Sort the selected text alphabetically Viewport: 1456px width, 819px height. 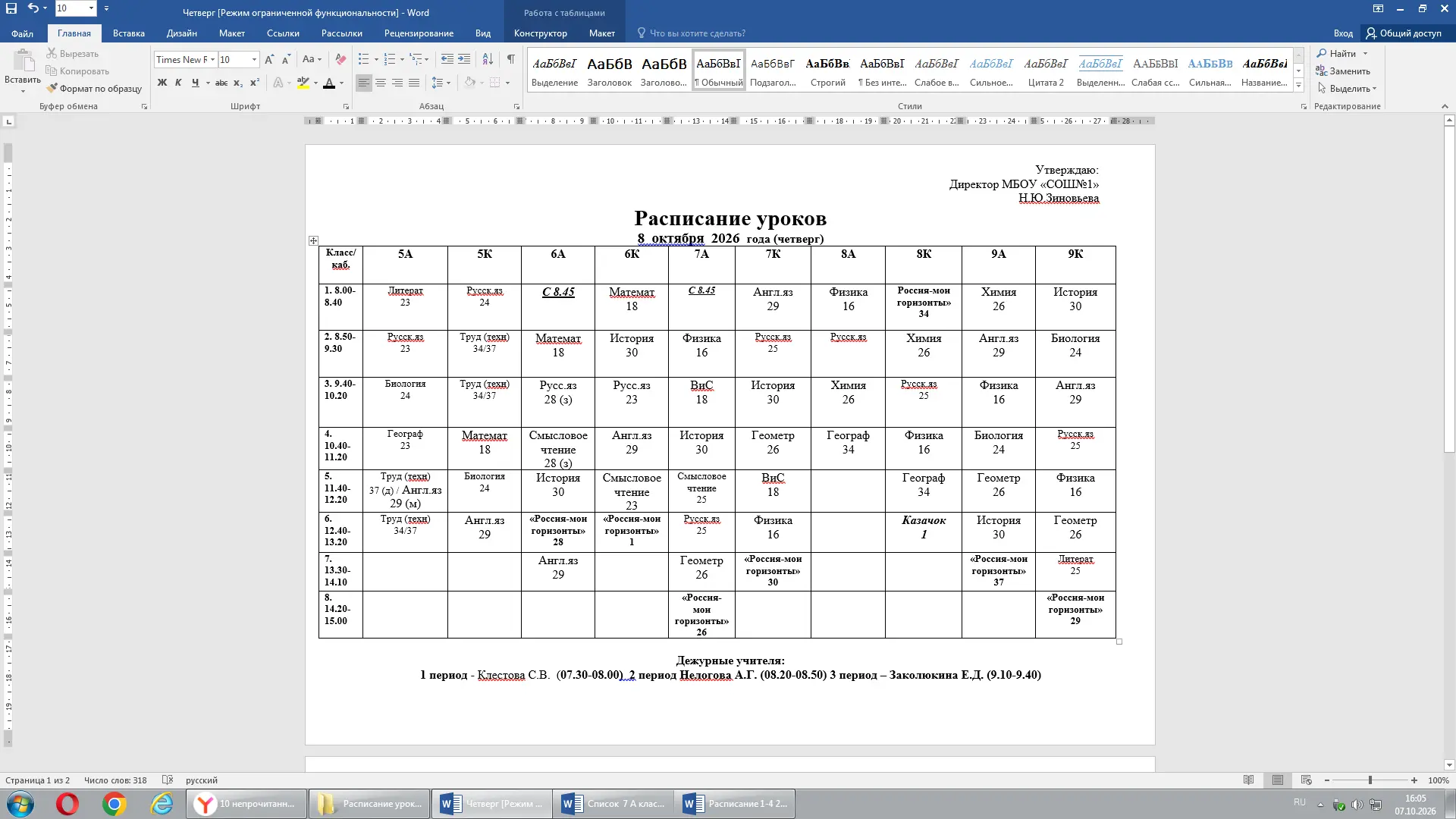click(x=488, y=59)
